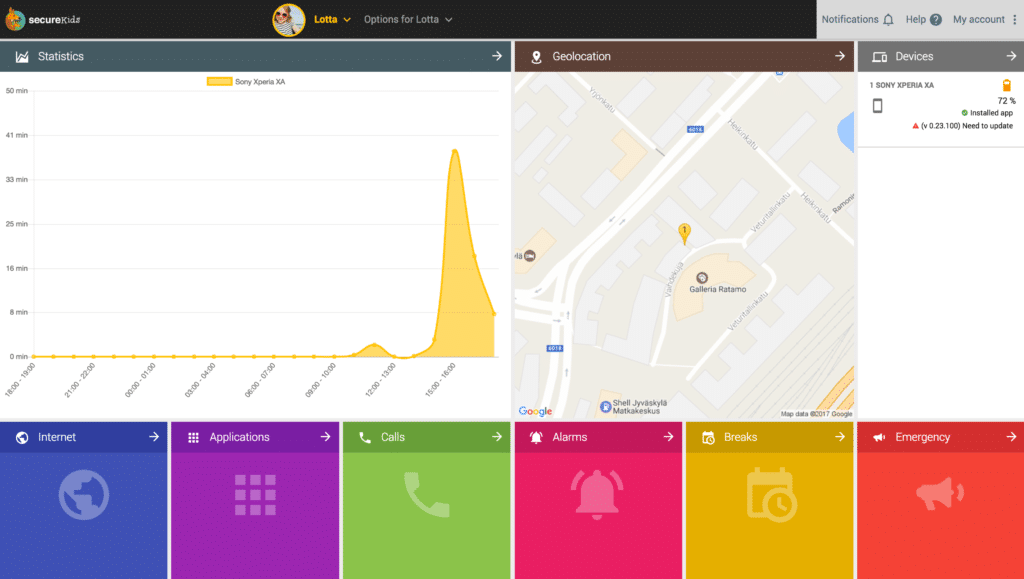Click the Statistics chart icon
This screenshot has height=579, width=1024.
(22, 57)
